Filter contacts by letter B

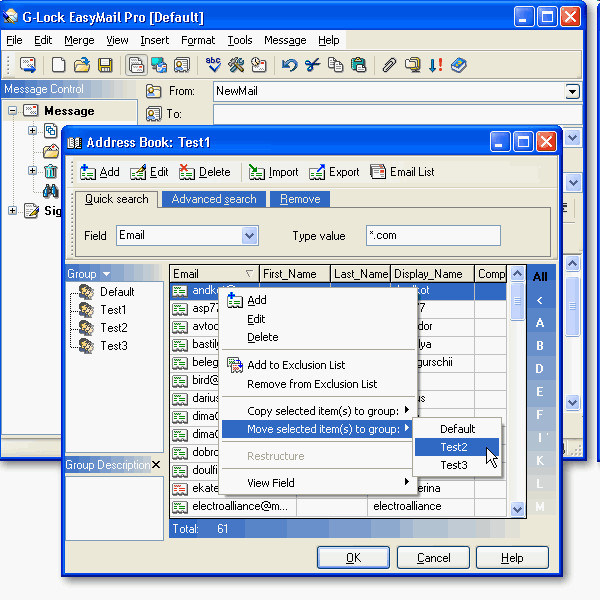pos(540,346)
